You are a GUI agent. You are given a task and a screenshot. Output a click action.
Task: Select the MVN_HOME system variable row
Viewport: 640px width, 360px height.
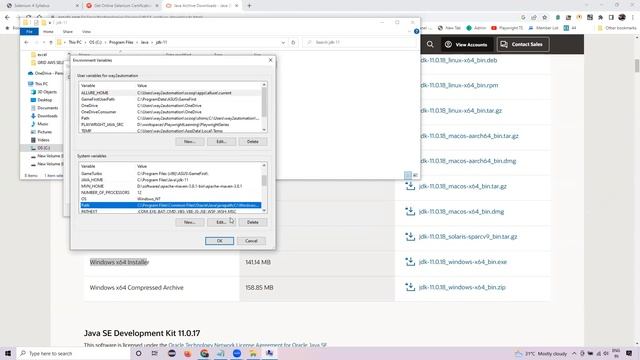point(170,186)
